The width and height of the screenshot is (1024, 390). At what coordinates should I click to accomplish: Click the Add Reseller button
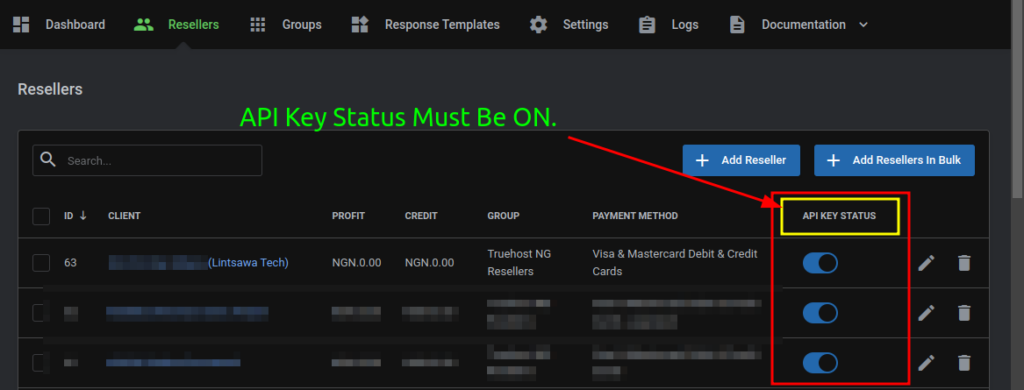[x=741, y=160]
